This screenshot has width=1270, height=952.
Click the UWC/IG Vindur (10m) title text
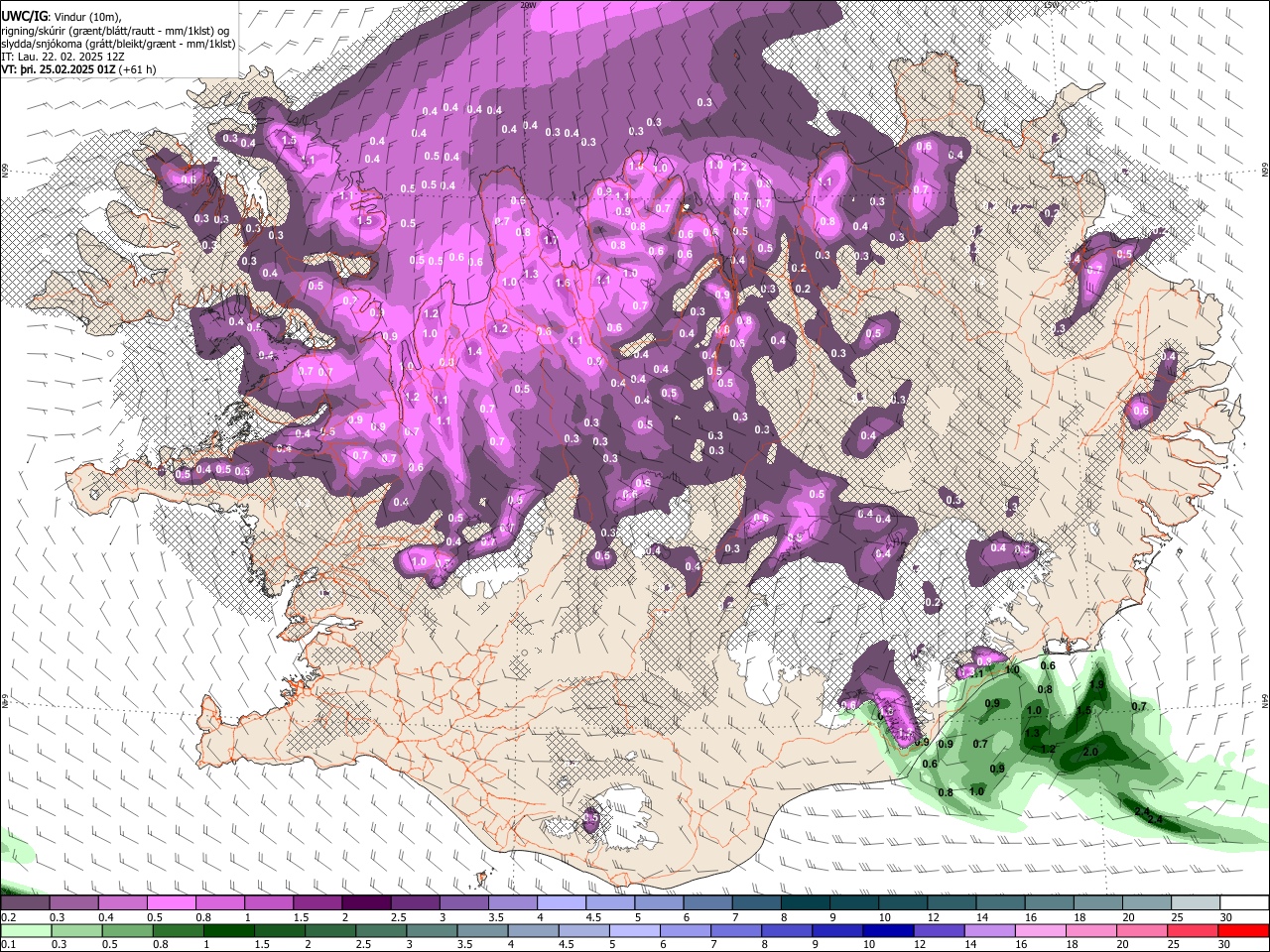coord(61,16)
